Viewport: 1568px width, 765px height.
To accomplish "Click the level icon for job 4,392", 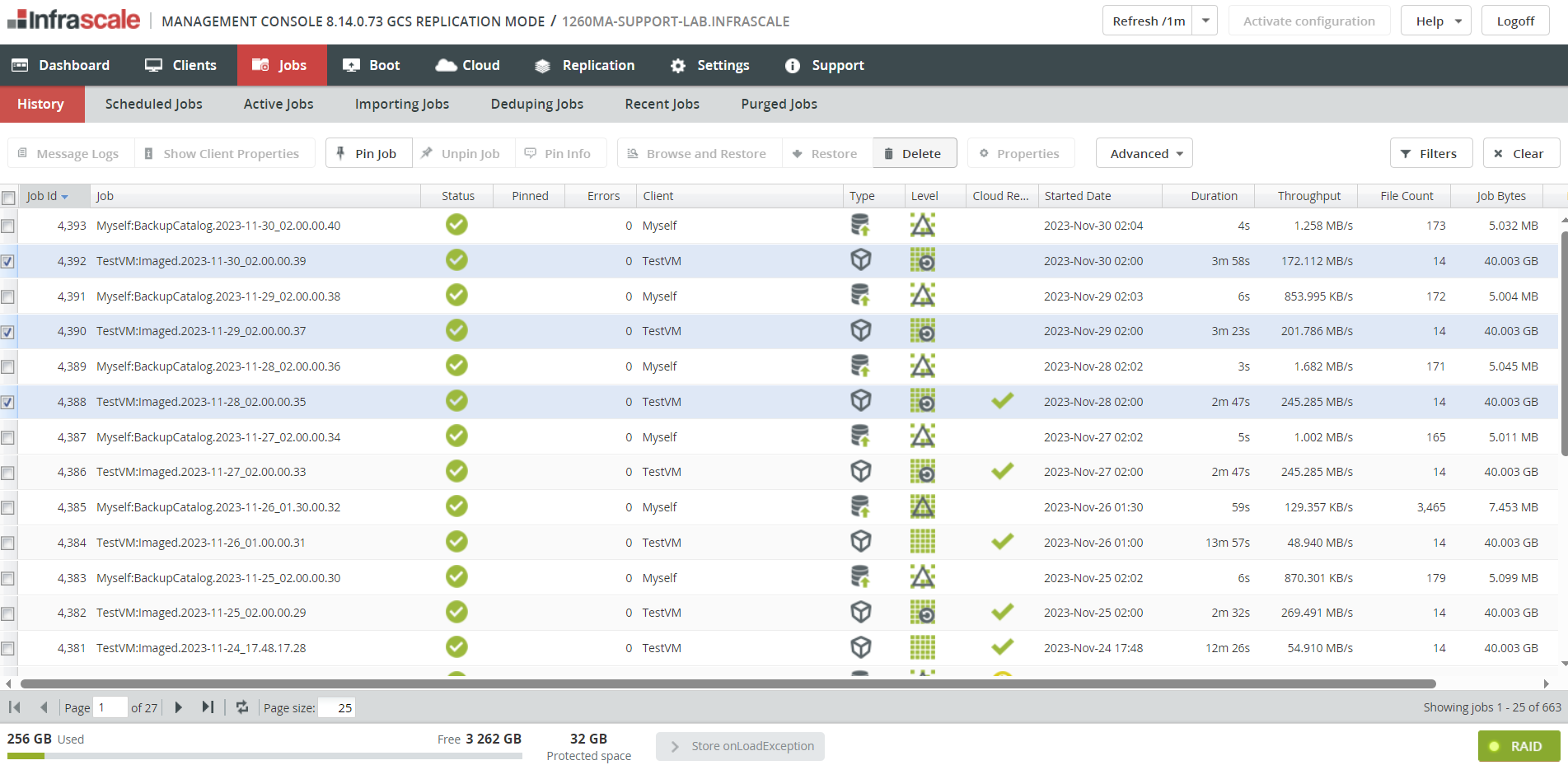I will (x=922, y=260).
